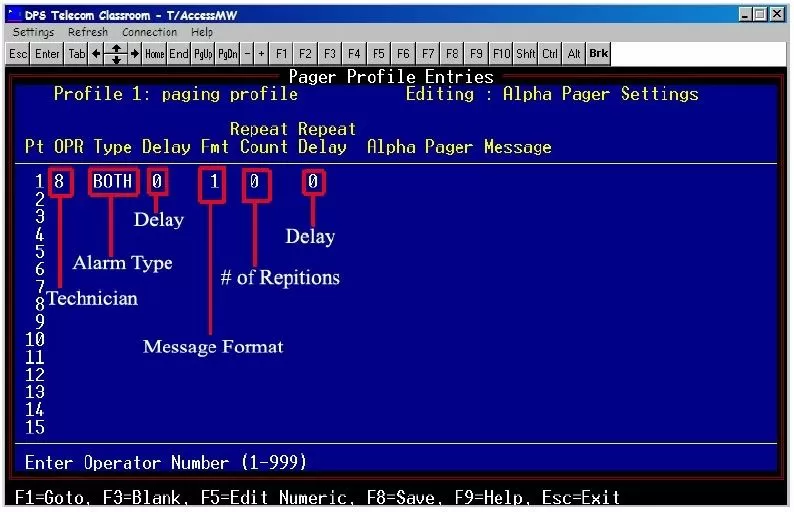Image resolution: width=794 pixels, height=512 pixels.
Task: Toggle the Shft modifier key
Action: [x=526, y=53]
